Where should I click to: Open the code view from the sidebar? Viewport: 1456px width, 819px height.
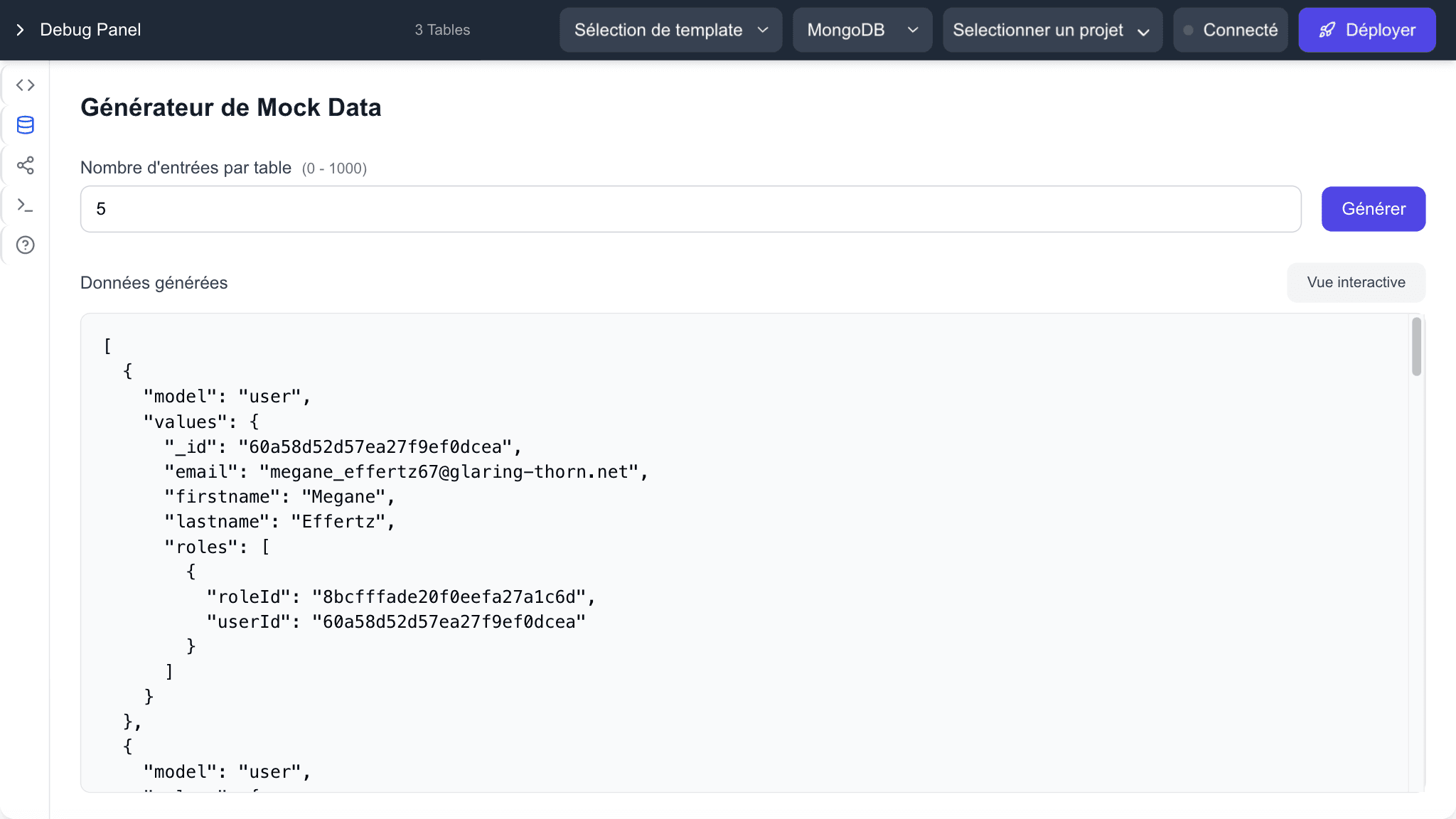tap(26, 85)
